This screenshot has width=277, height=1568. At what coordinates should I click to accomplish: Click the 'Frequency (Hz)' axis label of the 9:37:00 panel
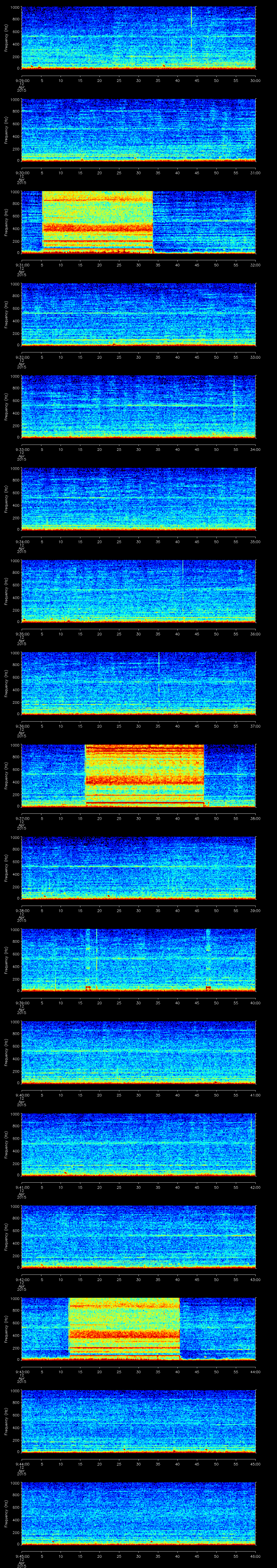[x=6, y=776]
